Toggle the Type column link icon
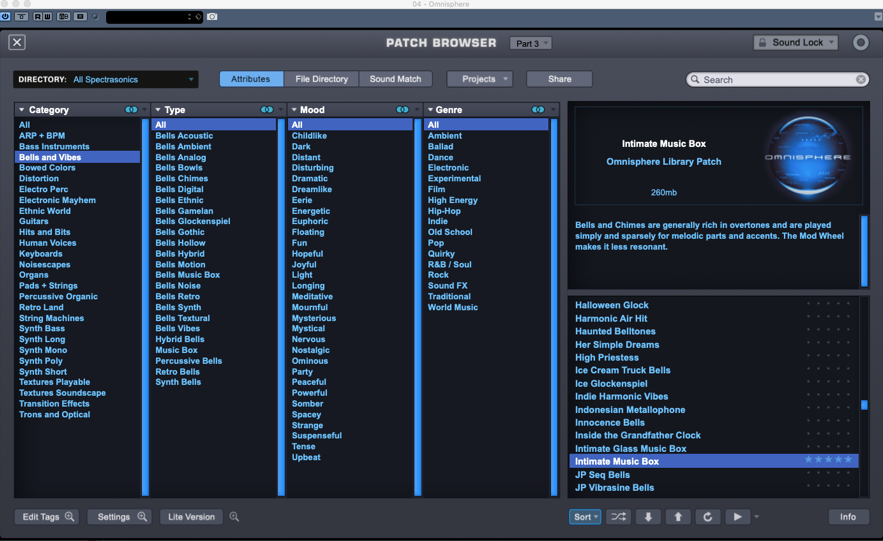This screenshot has height=541, width=883. [267, 110]
